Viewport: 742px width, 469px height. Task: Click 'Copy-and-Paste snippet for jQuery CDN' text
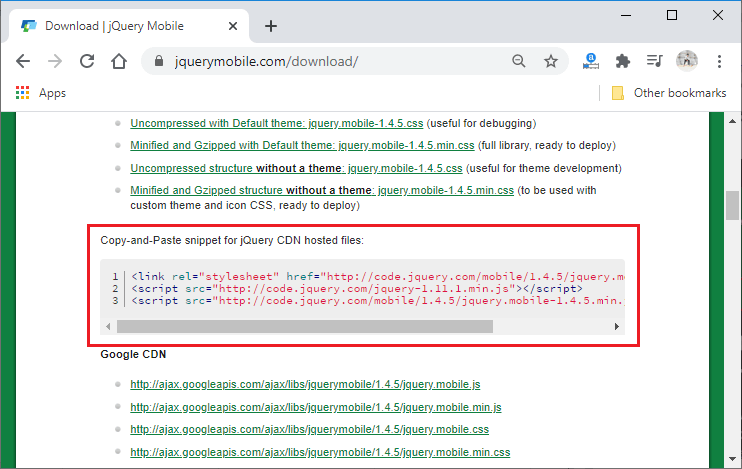click(232, 240)
